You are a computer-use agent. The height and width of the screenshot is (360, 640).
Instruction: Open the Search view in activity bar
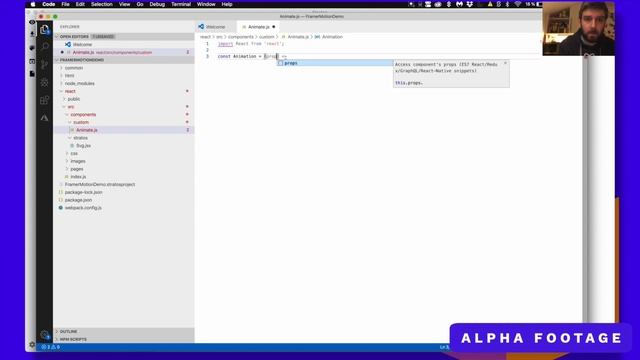44,47
